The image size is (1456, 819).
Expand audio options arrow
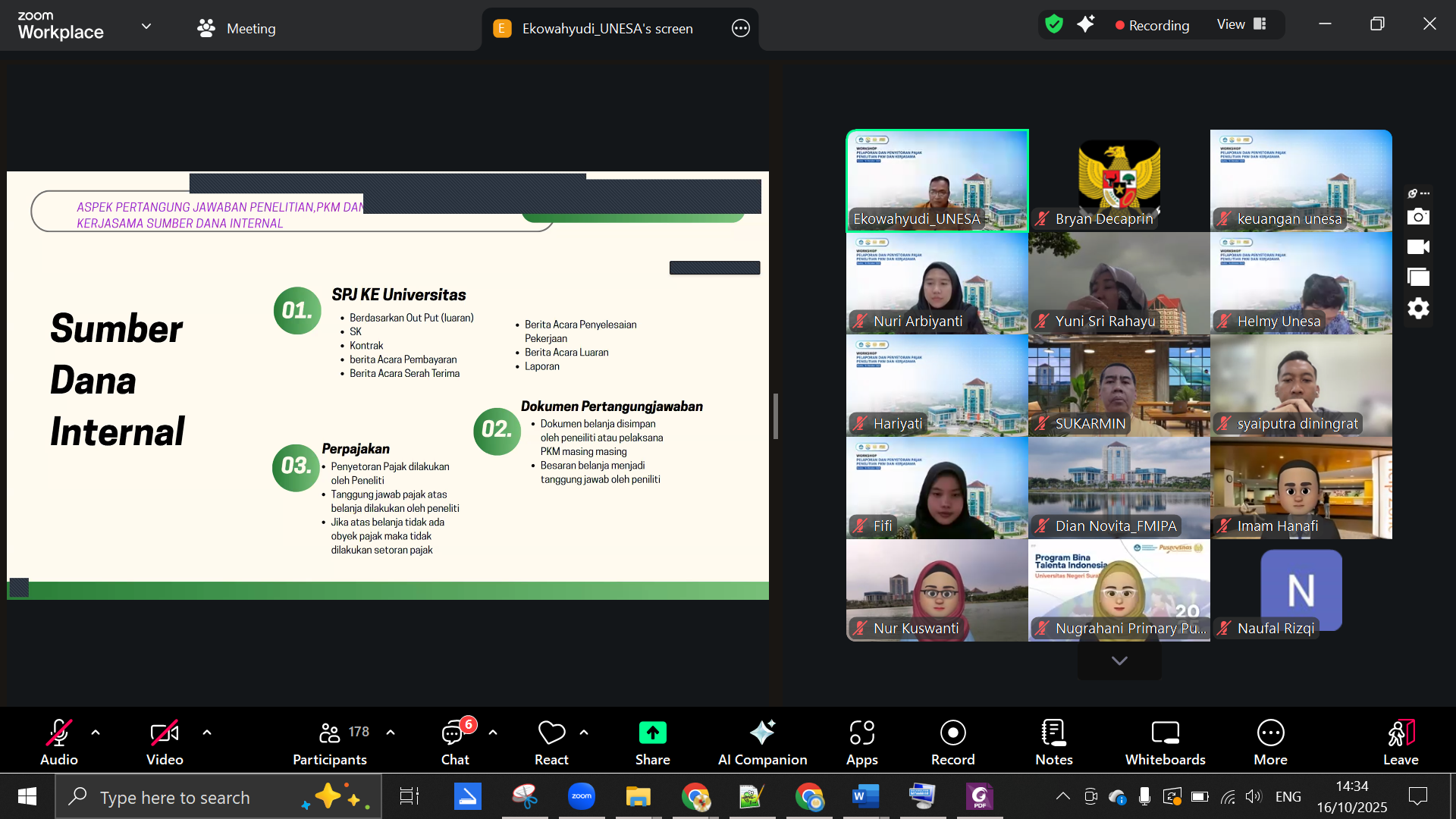96,733
